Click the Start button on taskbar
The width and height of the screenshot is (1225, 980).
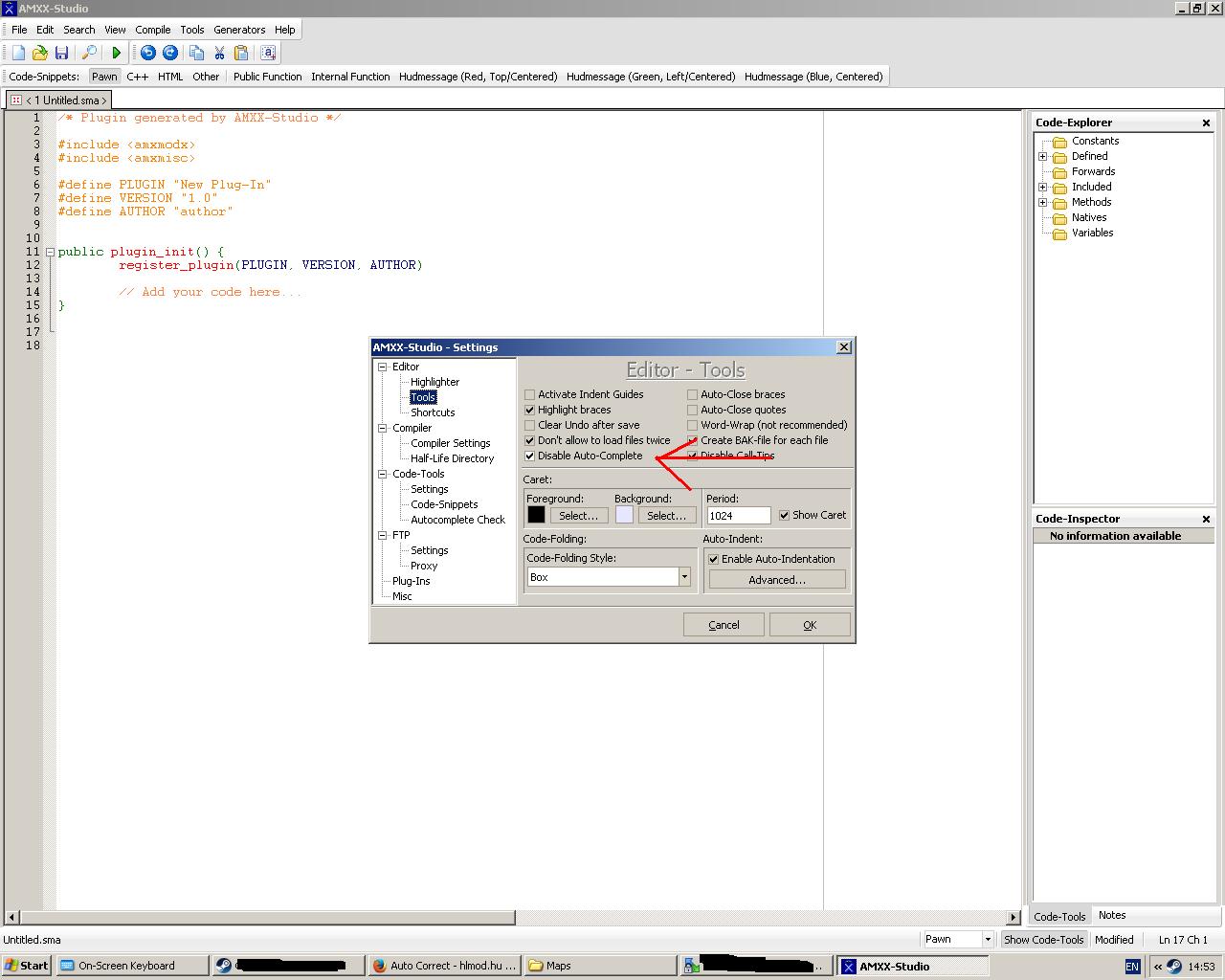27,966
